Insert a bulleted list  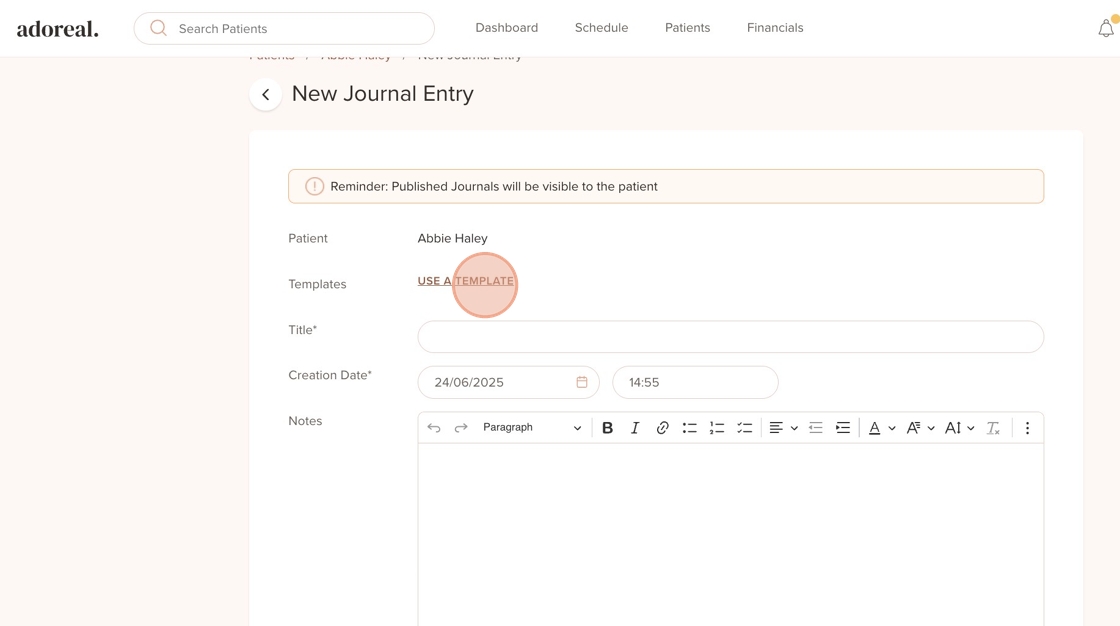(689, 428)
